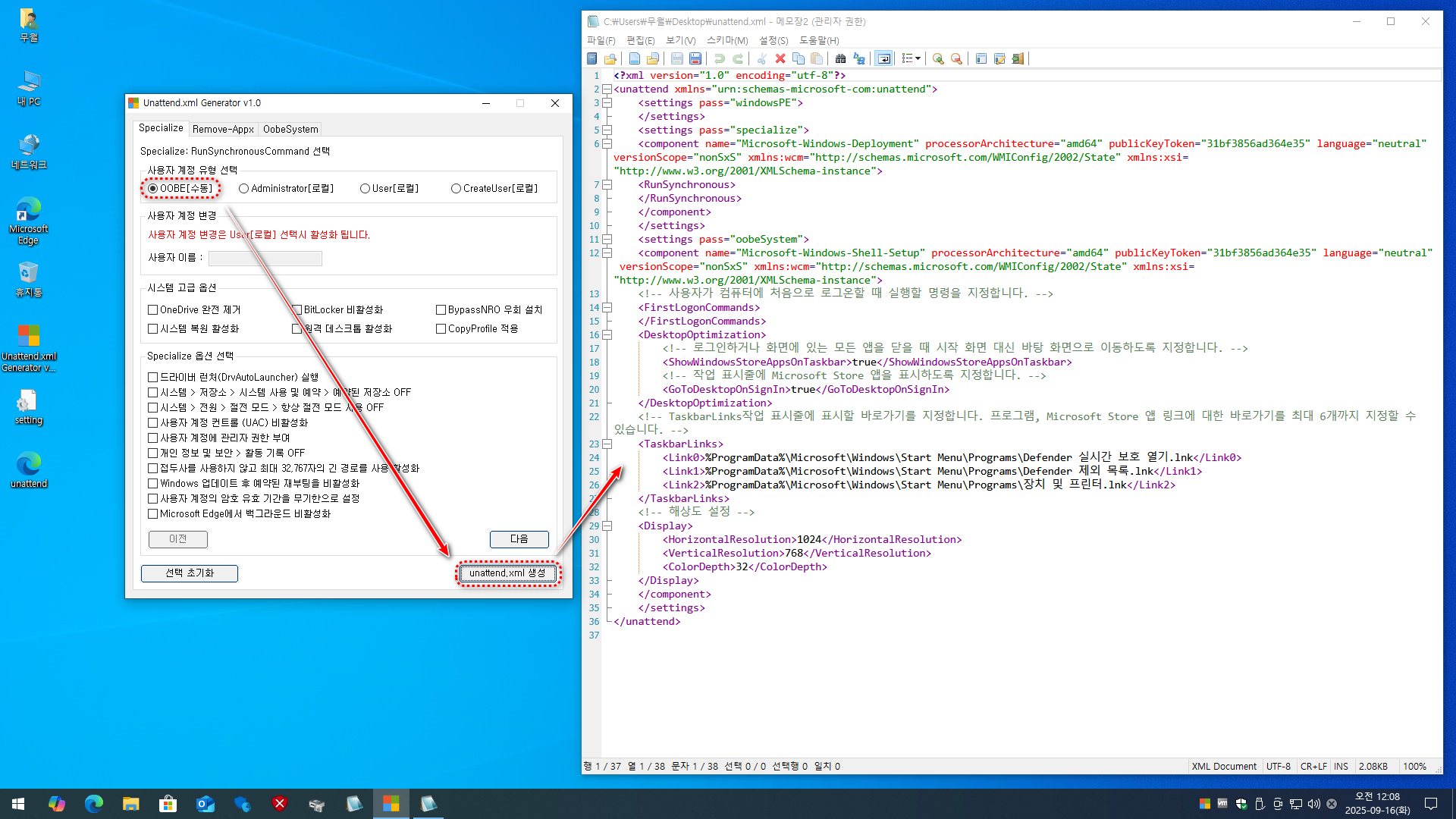Click the 선택 초기화 button
The width and height of the screenshot is (1456, 819).
[190, 573]
